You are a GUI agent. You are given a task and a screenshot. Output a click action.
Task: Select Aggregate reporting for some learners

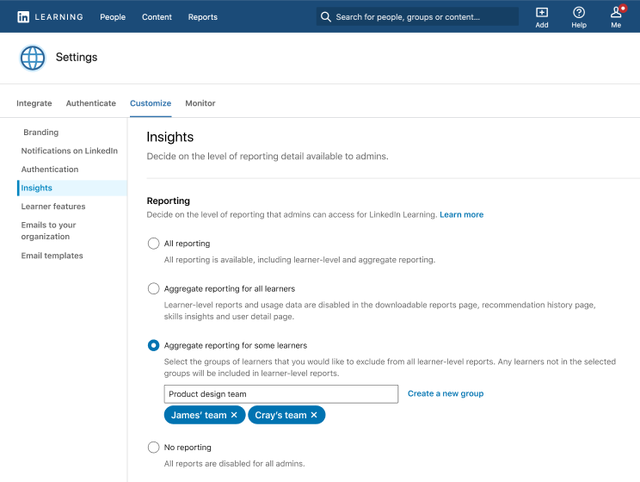[x=153, y=345]
